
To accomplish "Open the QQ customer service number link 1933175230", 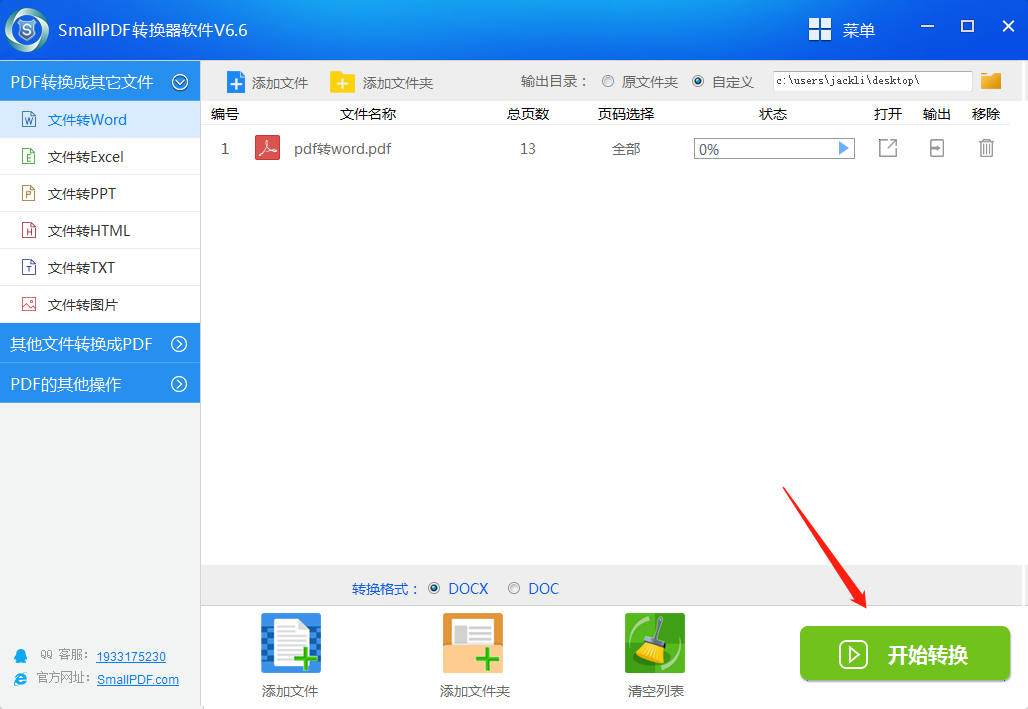I will pyautogui.click(x=131, y=657).
